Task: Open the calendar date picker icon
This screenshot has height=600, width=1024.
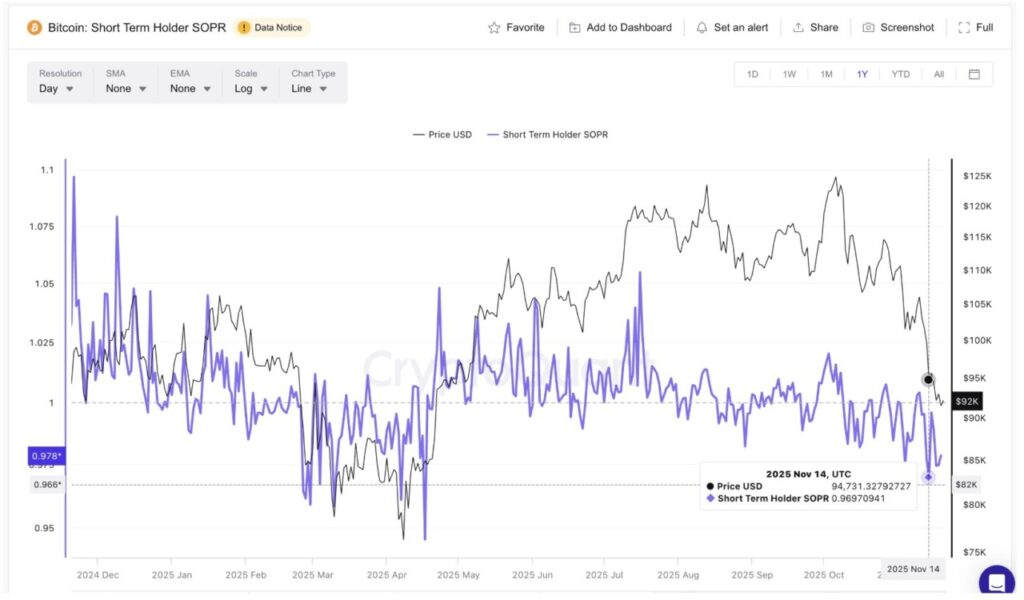Action: (x=974, y=74)
